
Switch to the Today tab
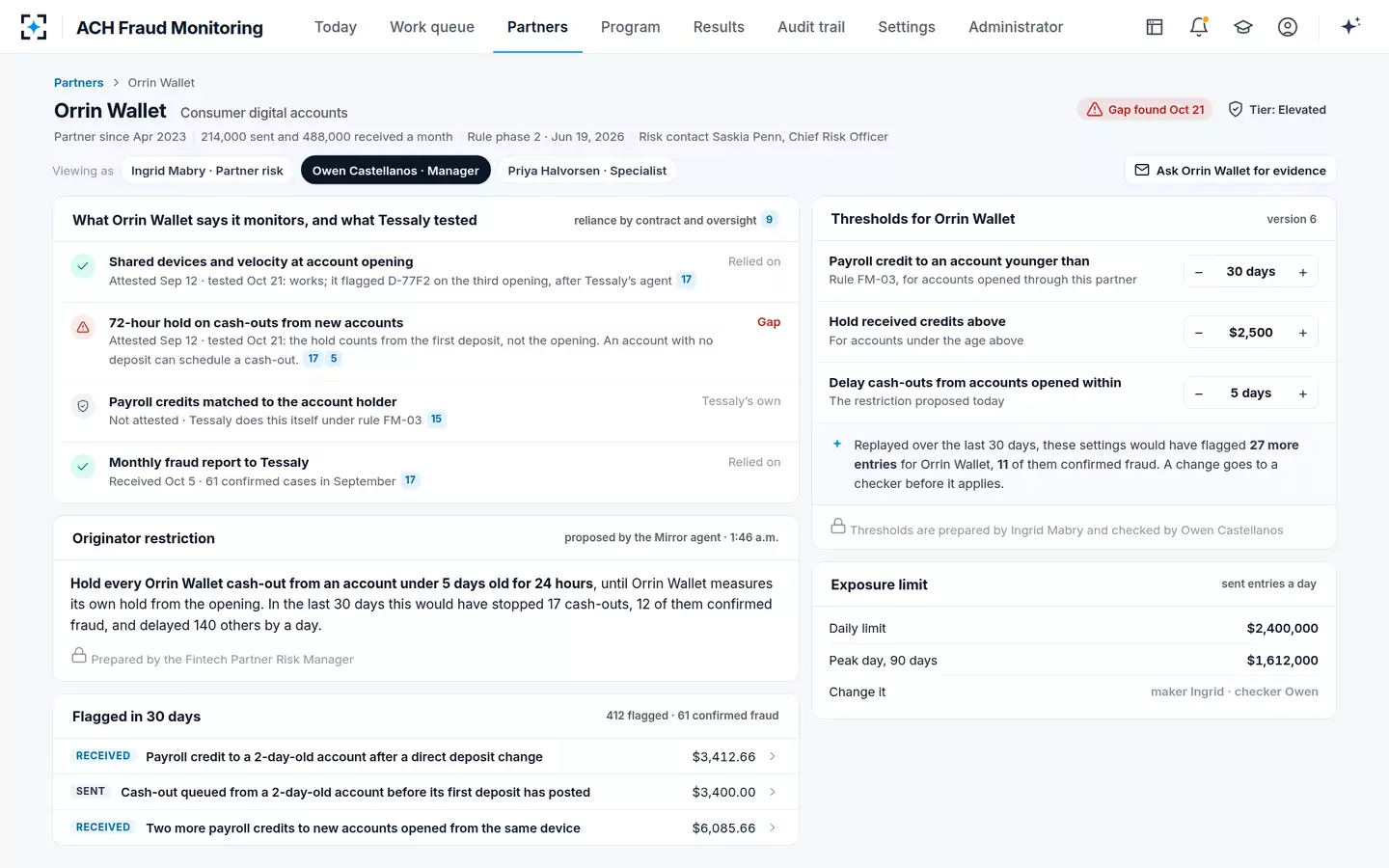pos(336,27)
